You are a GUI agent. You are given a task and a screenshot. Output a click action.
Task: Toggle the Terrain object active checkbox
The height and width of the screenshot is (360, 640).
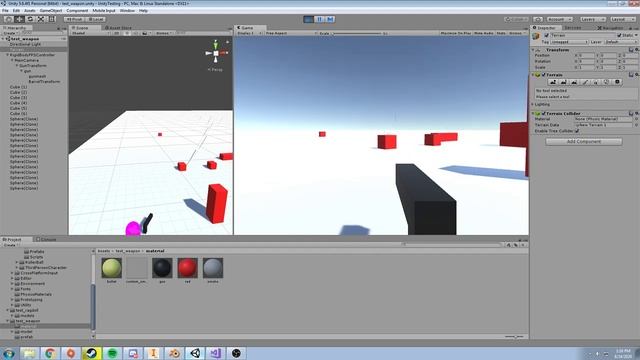[x=547, y=36]
